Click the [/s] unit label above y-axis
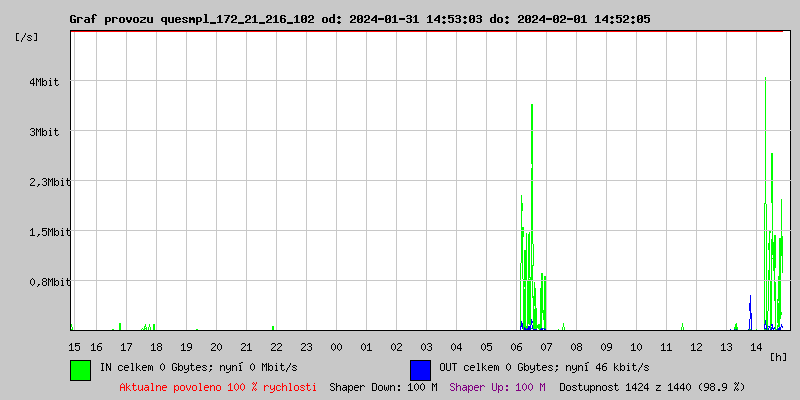Screen dimensions: 800x400 (x=27, y=37)
